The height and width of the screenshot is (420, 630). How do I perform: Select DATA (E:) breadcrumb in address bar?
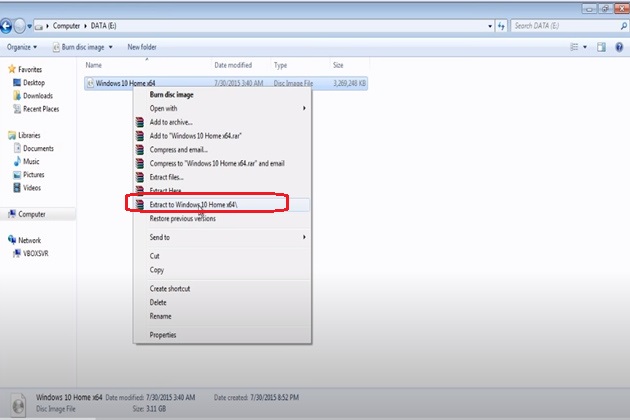(x=103, y=26)
